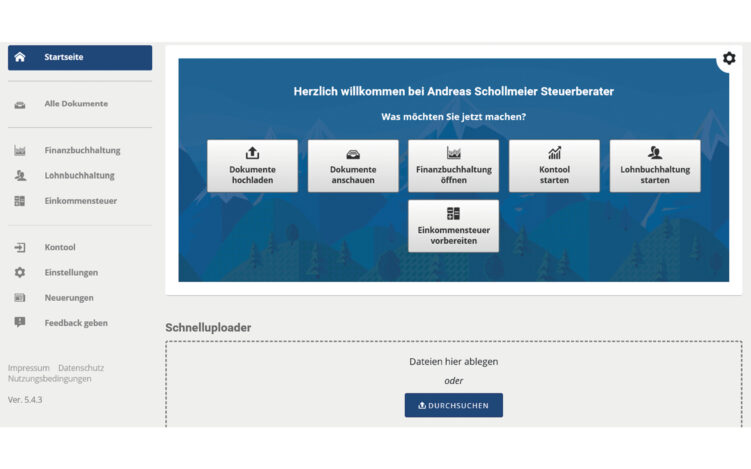Click the Kontool login arrow icon
This screenshot has width=751, height=469.
pos(20,247)
